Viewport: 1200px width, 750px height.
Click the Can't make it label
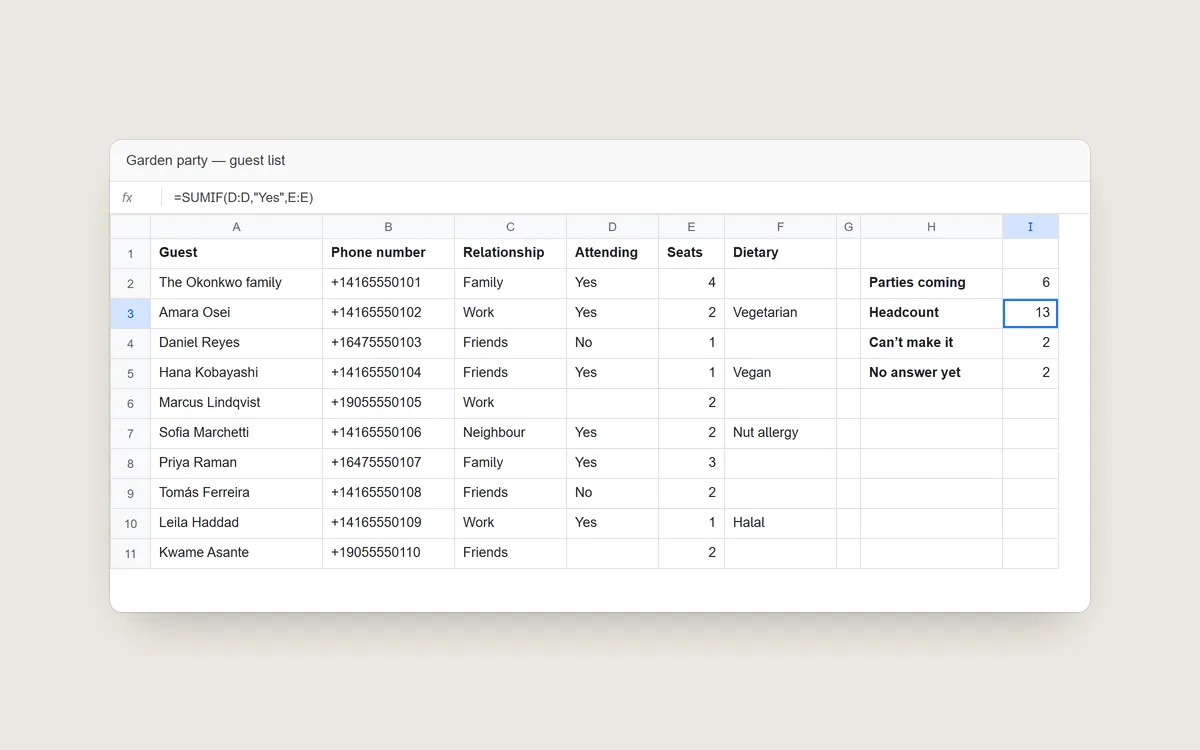coord(931,343)
